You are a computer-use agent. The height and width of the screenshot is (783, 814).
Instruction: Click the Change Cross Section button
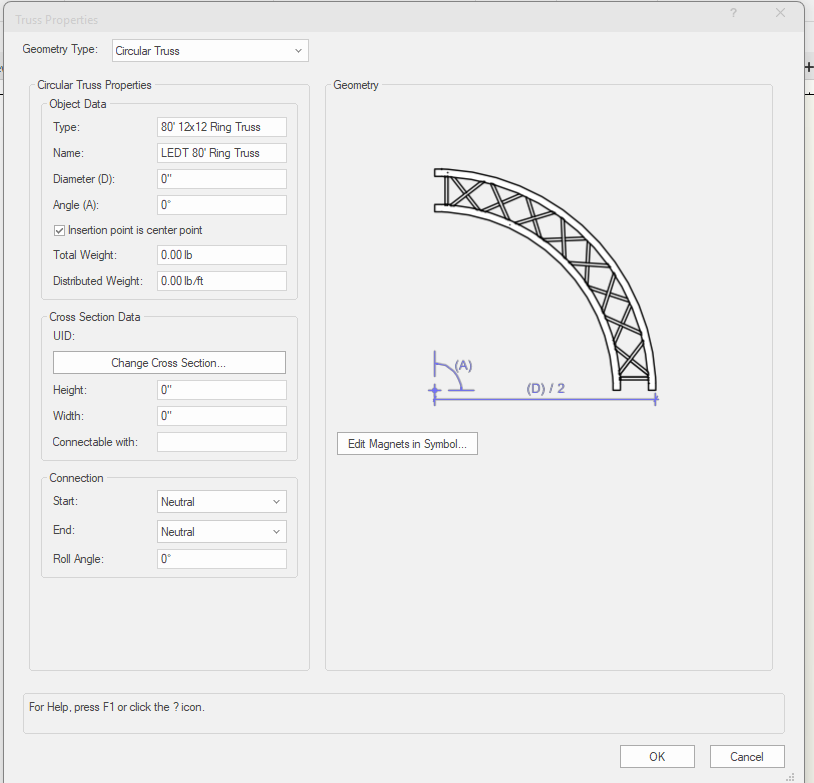(x=169, y=363)
